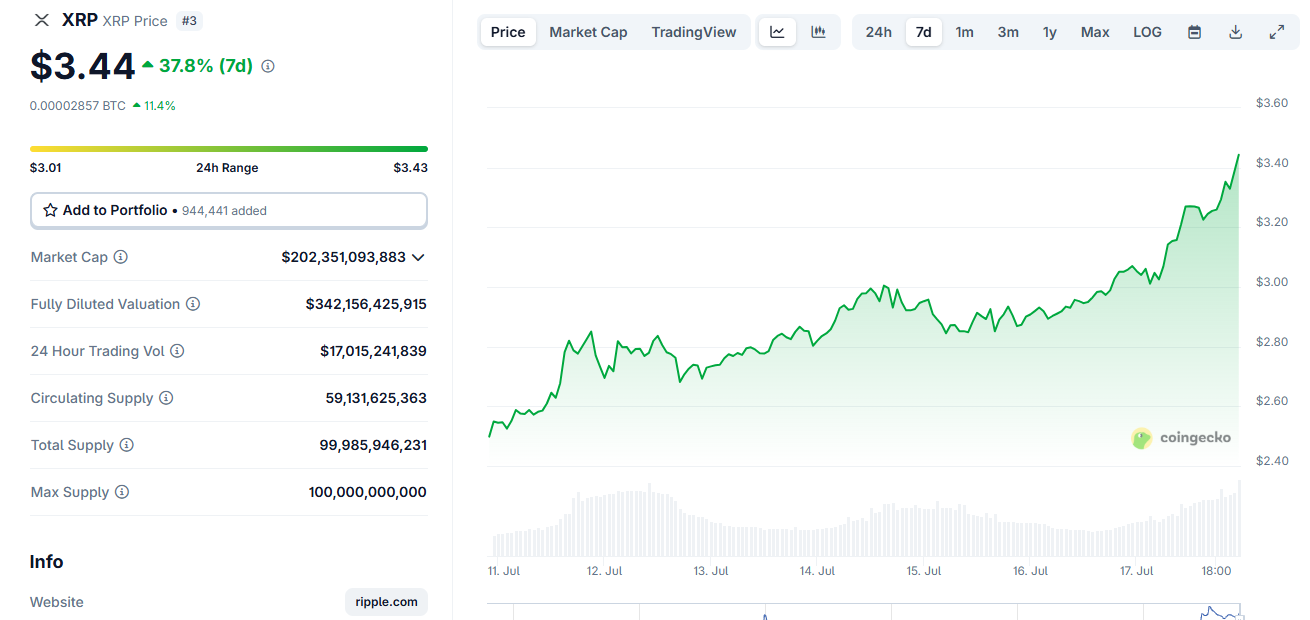The width and height of the screenshot is (1310, 620).
Task: Click the info icon beside Fully Diluted Valuation
Action: pos(193,304)
